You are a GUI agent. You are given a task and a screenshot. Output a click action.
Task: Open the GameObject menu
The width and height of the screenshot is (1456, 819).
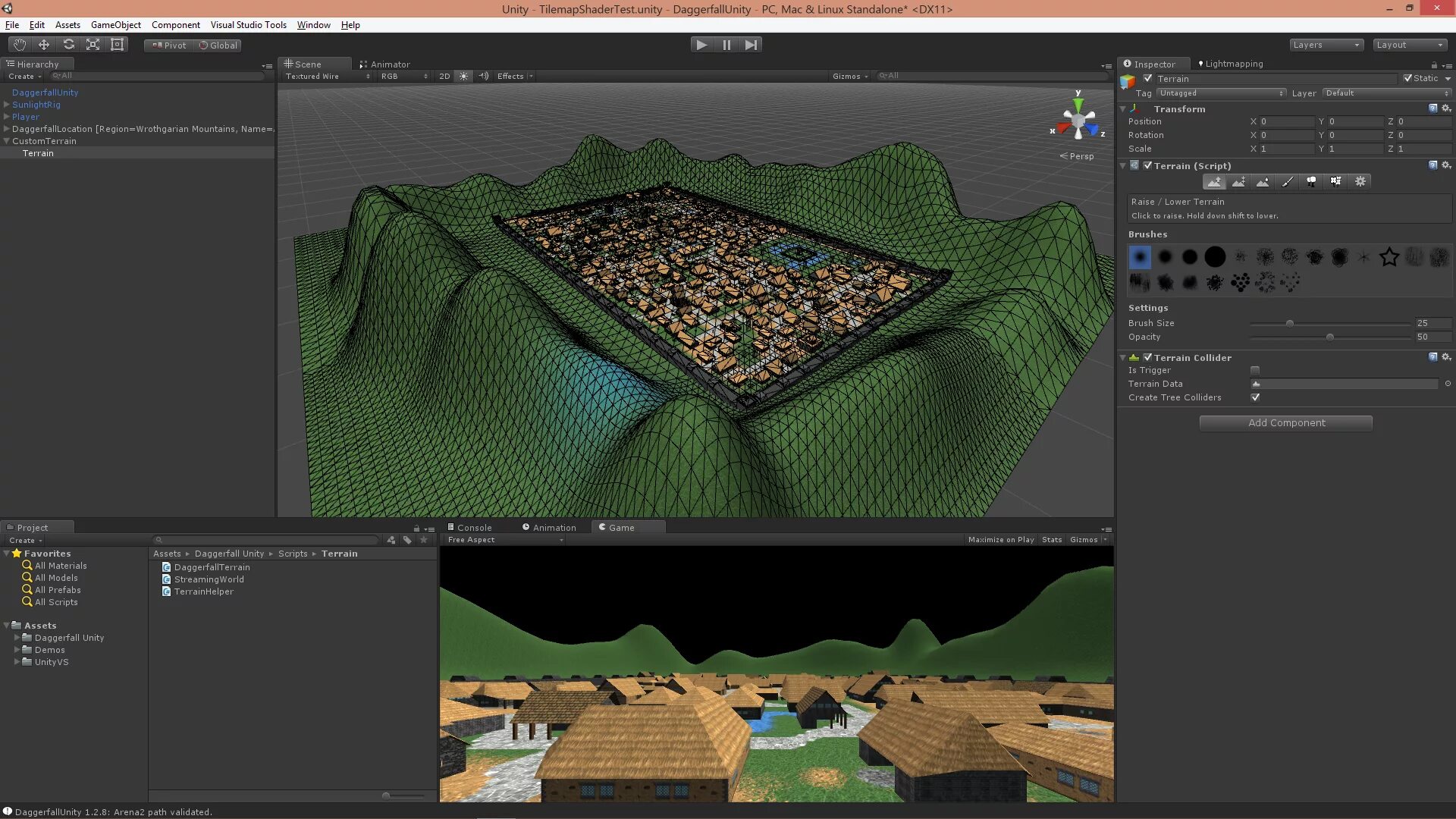click(x=116, y=25)
